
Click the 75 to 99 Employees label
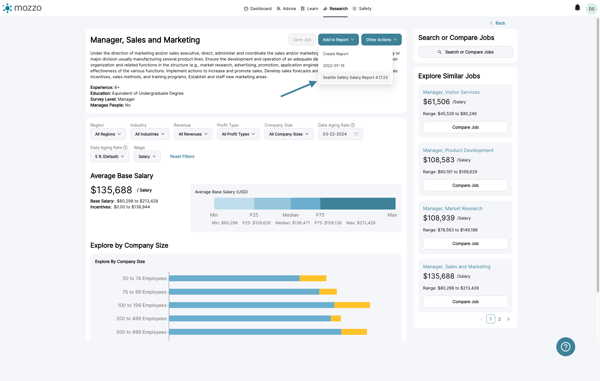point(145,292)
